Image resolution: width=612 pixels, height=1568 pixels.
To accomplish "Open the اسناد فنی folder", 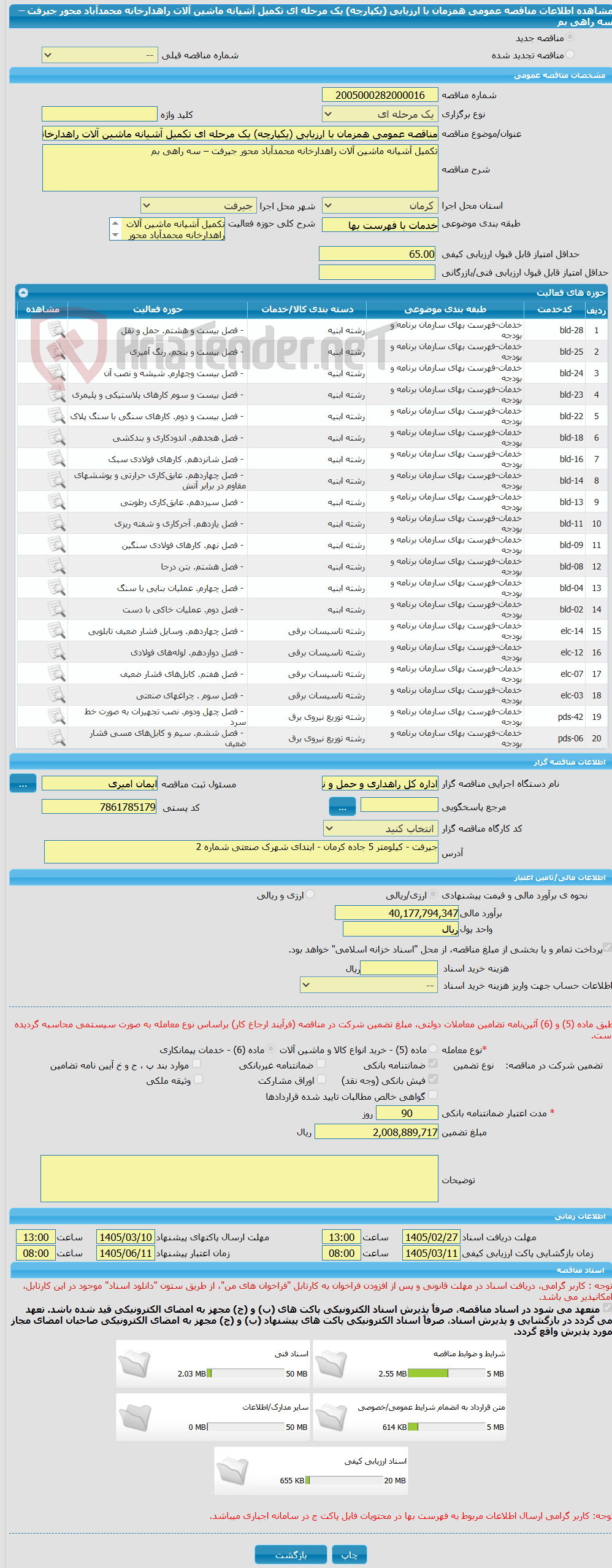I will click(135, 1364).
